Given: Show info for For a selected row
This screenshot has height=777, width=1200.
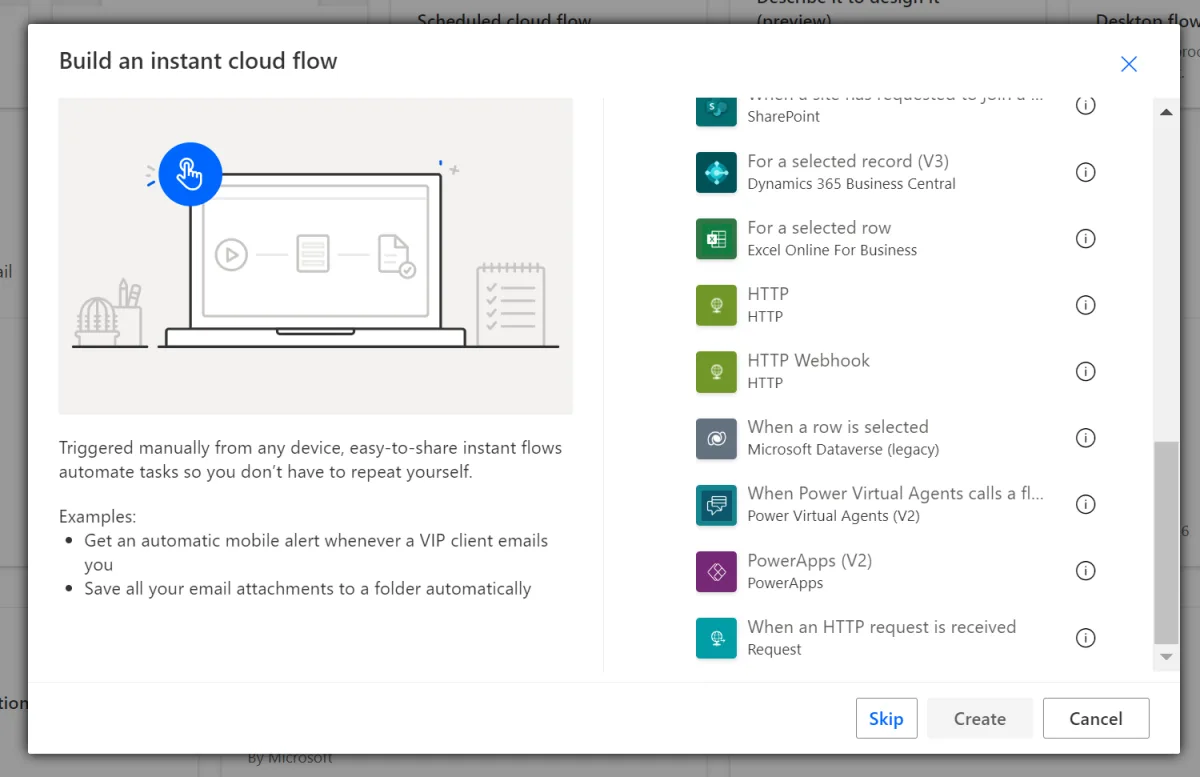Looking at the screenshot, I should point(1085,239).
